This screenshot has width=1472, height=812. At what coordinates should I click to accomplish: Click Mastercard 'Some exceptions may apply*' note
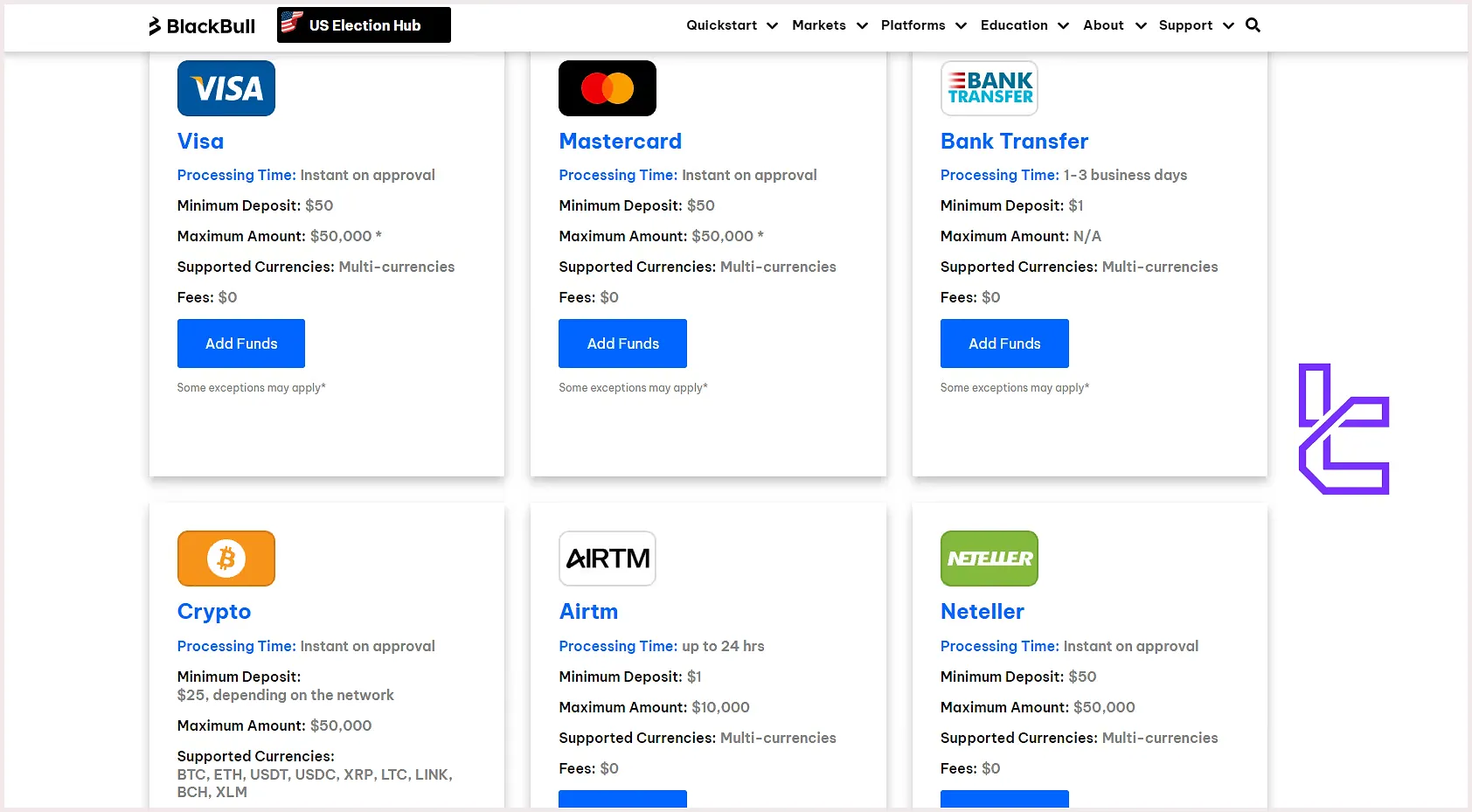click(x=633, y=388)
